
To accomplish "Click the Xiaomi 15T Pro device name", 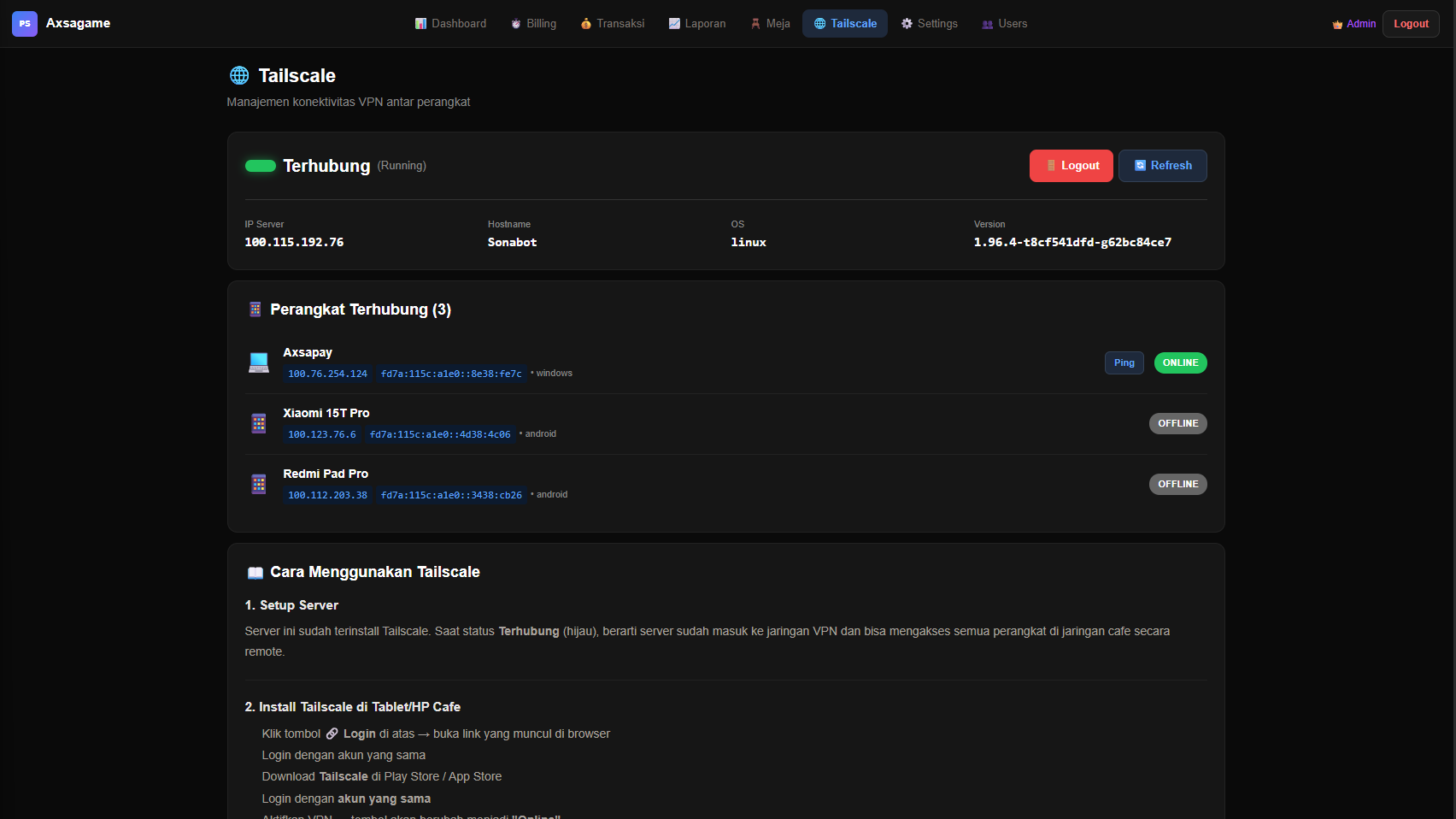I will click(326, 413).
